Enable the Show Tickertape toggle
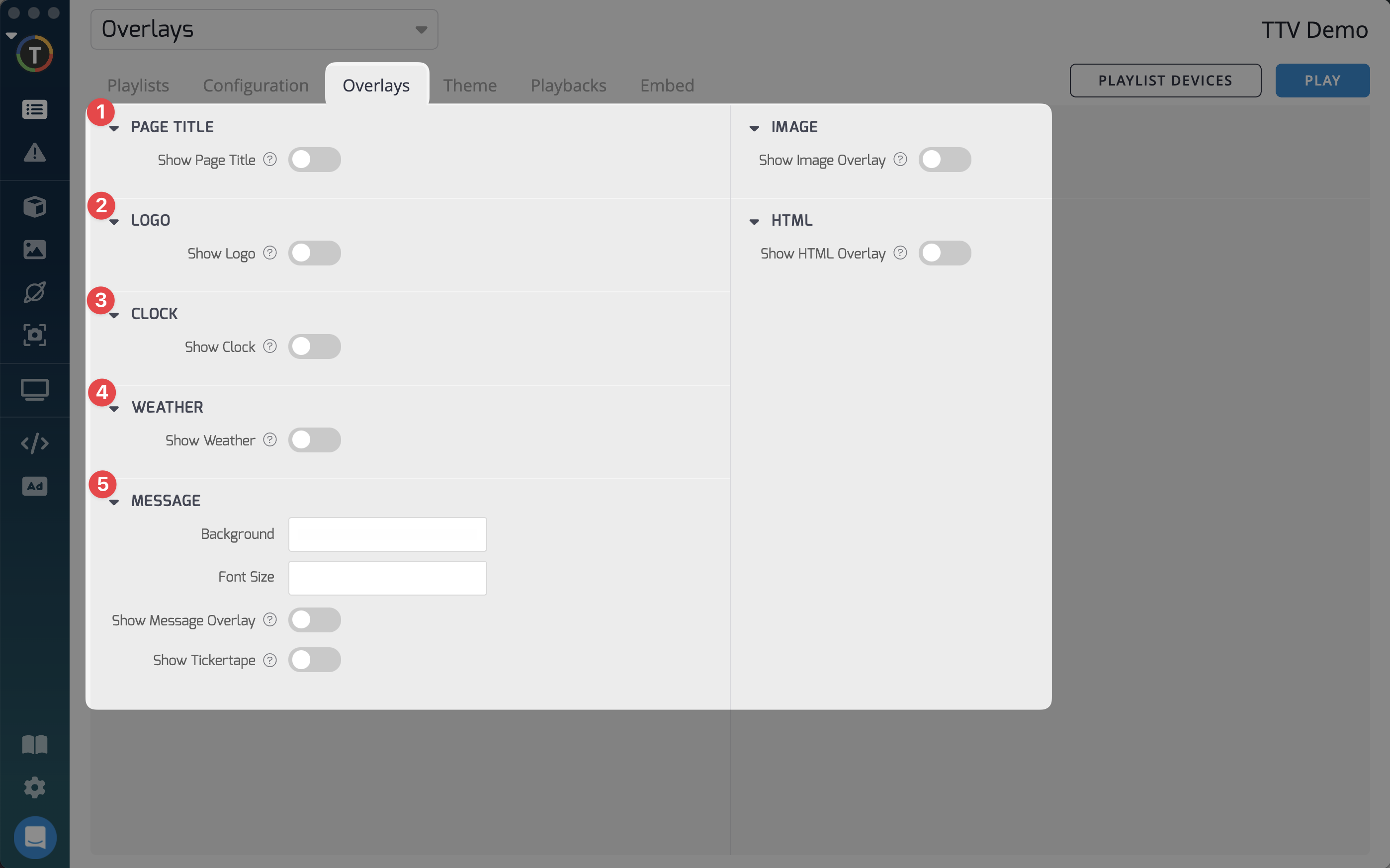Viewport: 1390px width, 868px height. pyautogui.click(x=314, y=660)
